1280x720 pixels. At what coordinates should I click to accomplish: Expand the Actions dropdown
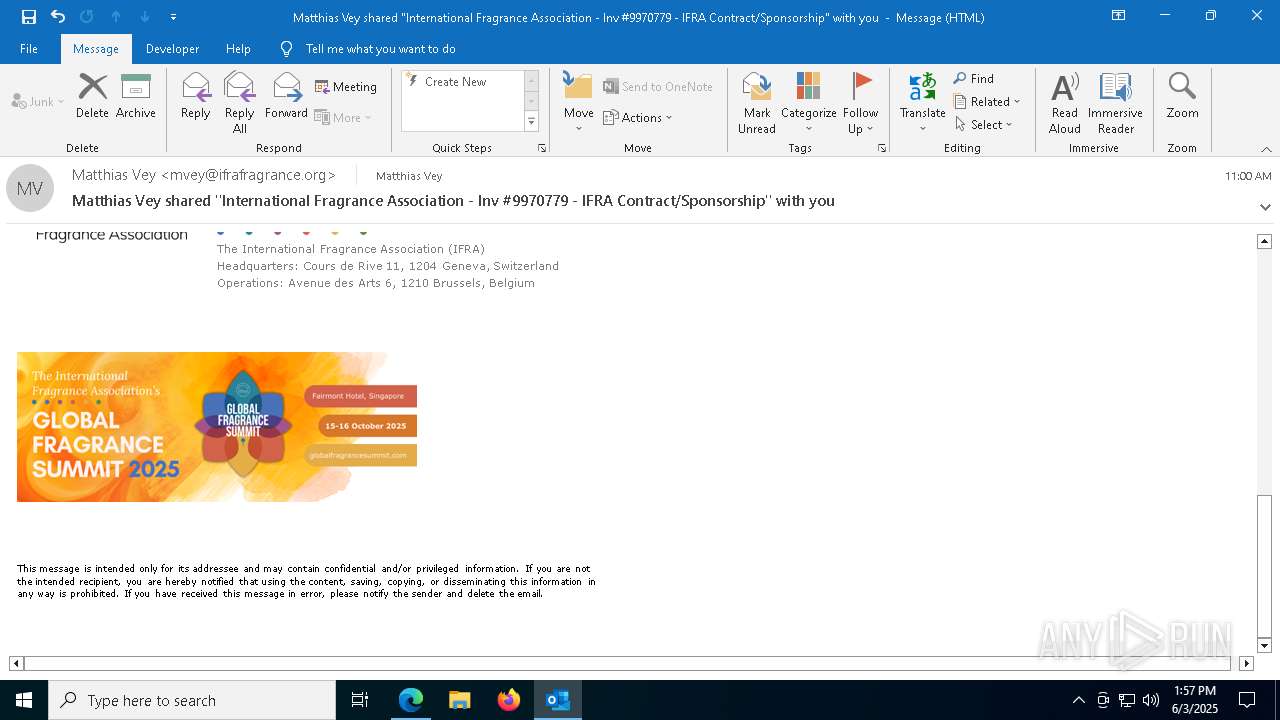[x=638, y=118]
